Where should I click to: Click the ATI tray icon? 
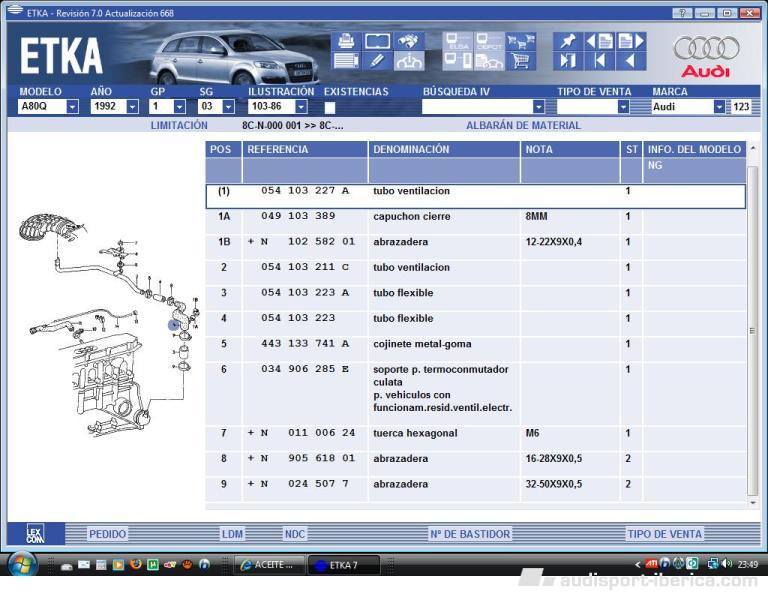click(651, 564)
